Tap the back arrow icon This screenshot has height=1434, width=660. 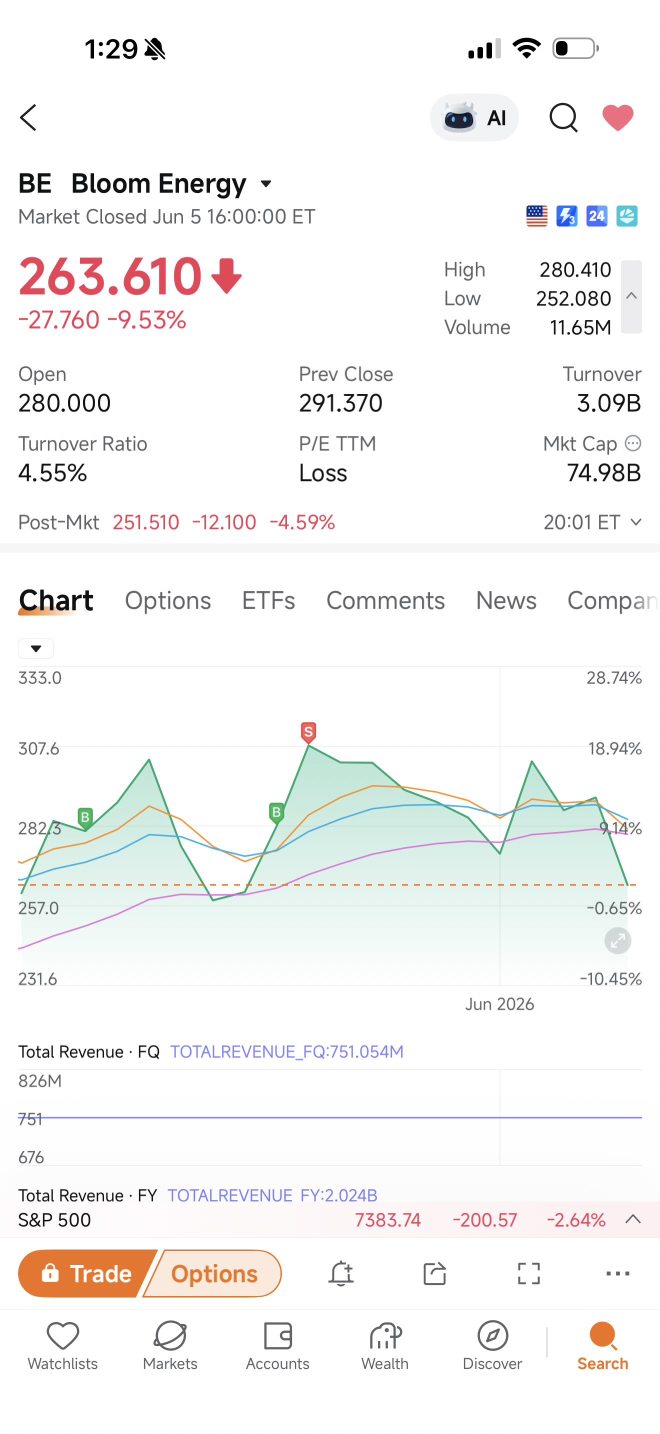[x=28, y=118]
